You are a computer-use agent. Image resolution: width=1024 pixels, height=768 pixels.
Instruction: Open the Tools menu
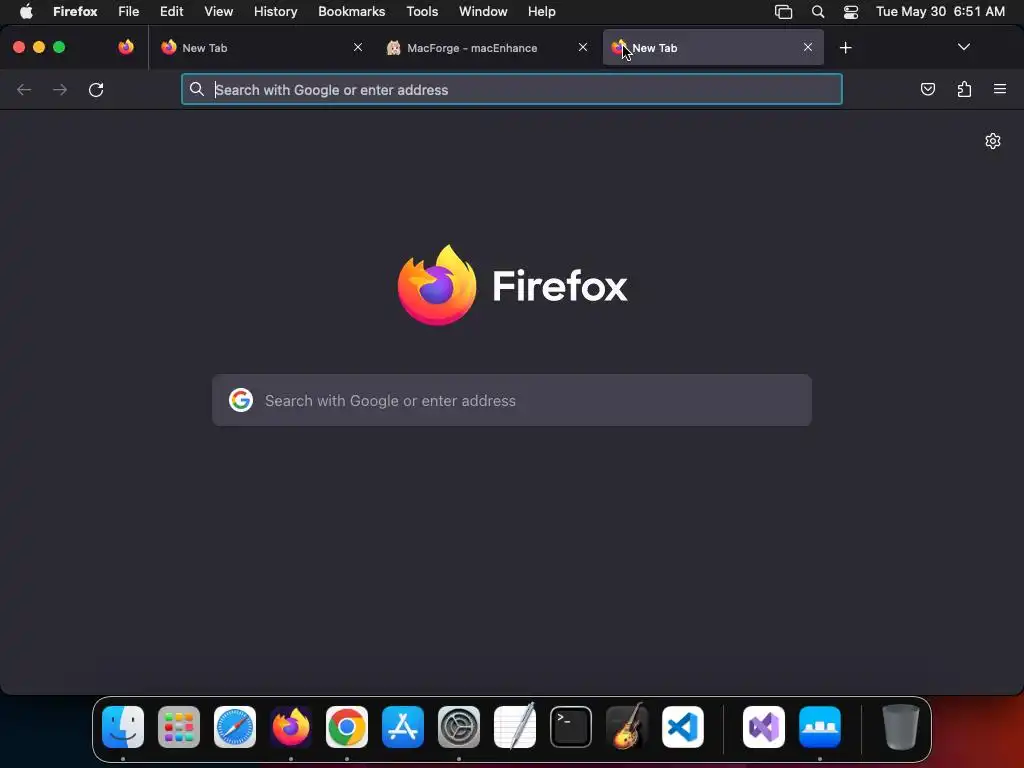(422, 11)
